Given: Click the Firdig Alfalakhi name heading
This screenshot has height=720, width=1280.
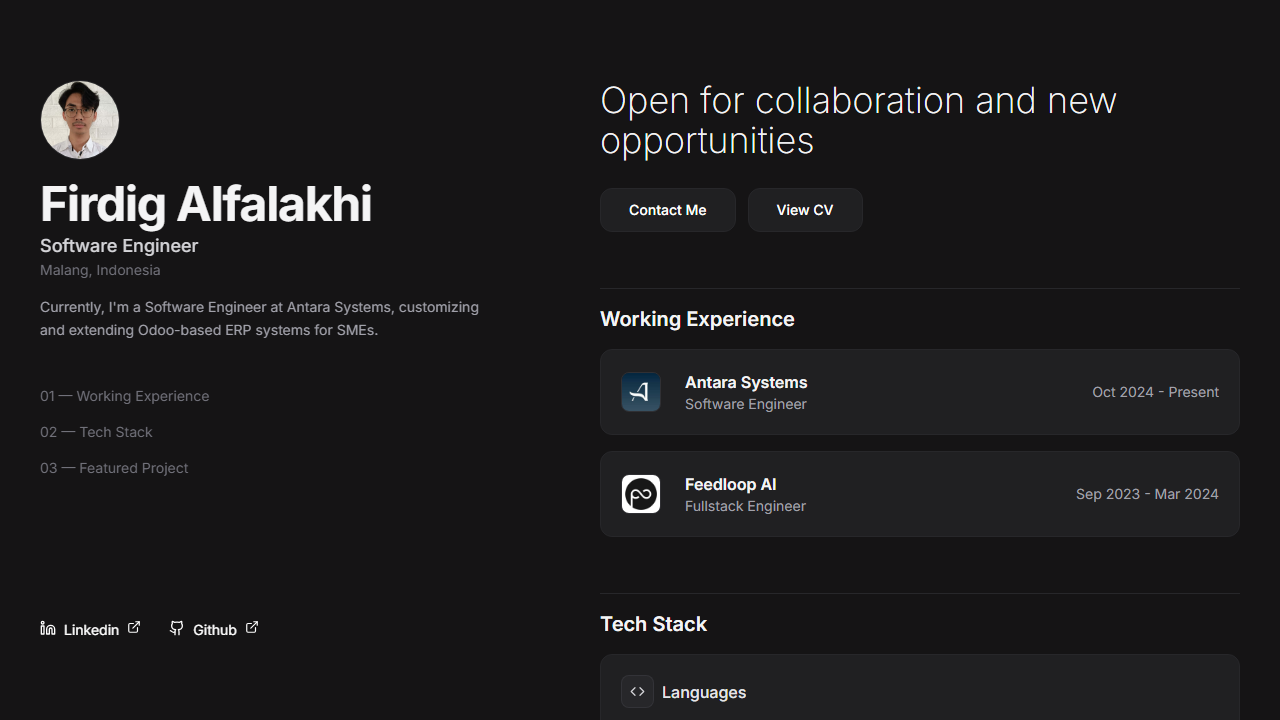Looking at the screenshot, I should [206, 204].
